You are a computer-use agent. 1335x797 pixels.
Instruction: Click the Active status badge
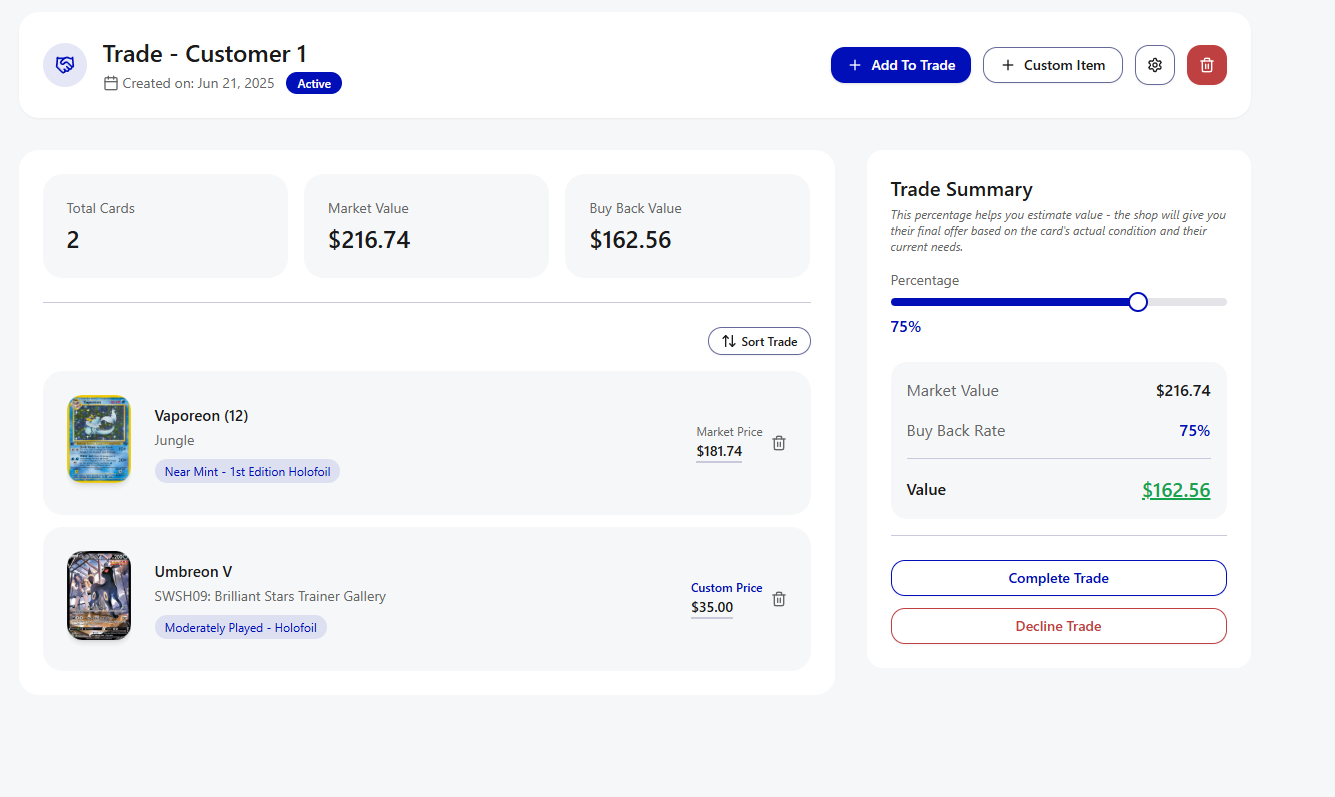pos(314,83)
